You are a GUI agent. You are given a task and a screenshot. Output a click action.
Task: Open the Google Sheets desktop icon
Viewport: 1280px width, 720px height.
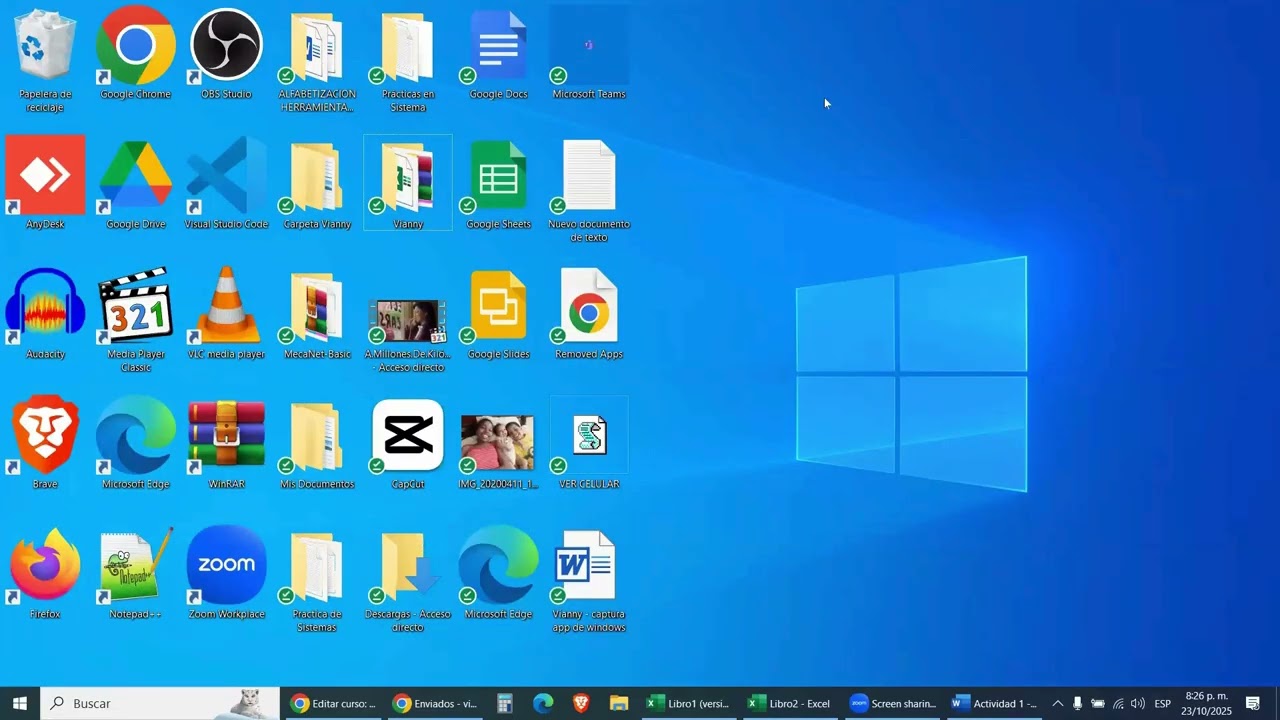[499, 184]
